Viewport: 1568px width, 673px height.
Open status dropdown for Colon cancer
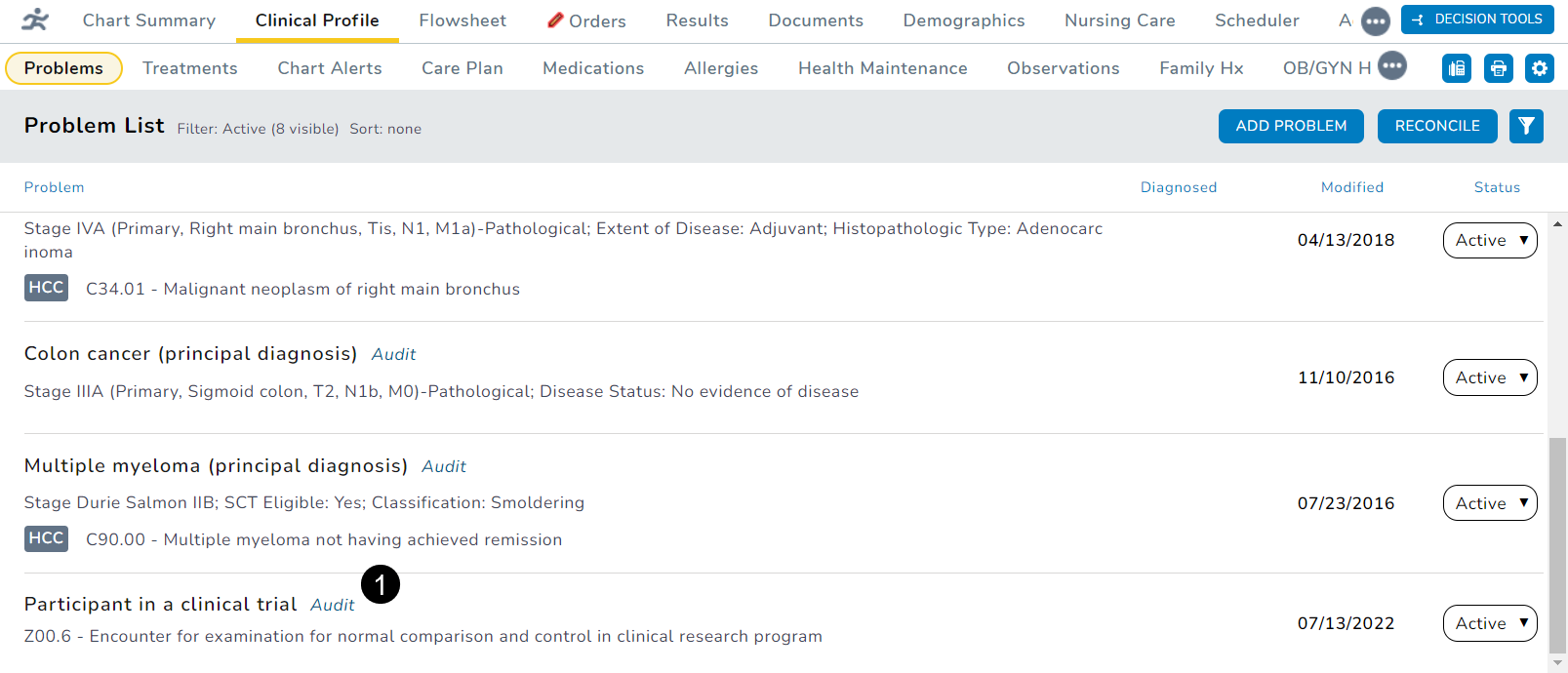[1489, 377]
